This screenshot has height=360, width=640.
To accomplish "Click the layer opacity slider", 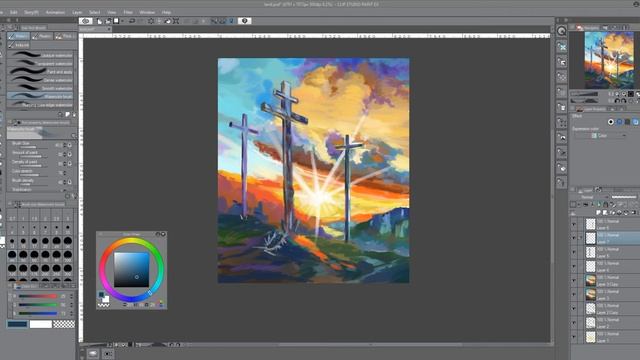I will 624,197.
